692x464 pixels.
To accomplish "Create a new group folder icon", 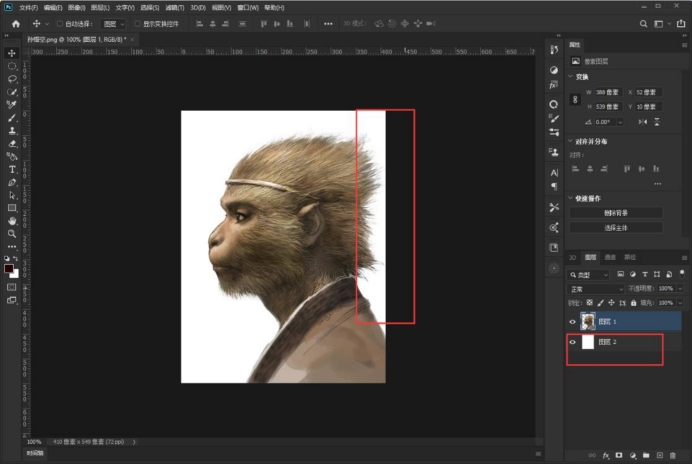I will click(646, 455).
